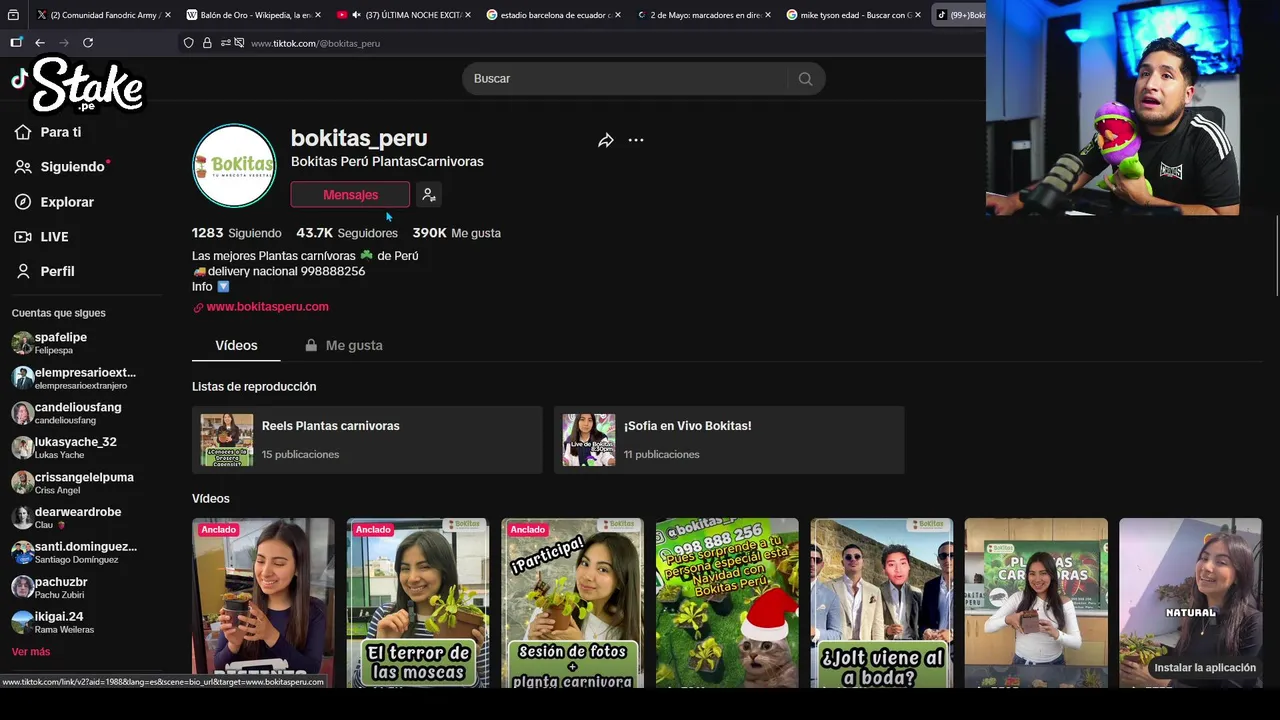1280x720 pixels.
Task: Switch to ÚLTIMA NOCHE YouTube tab
Action: (405, 15)
